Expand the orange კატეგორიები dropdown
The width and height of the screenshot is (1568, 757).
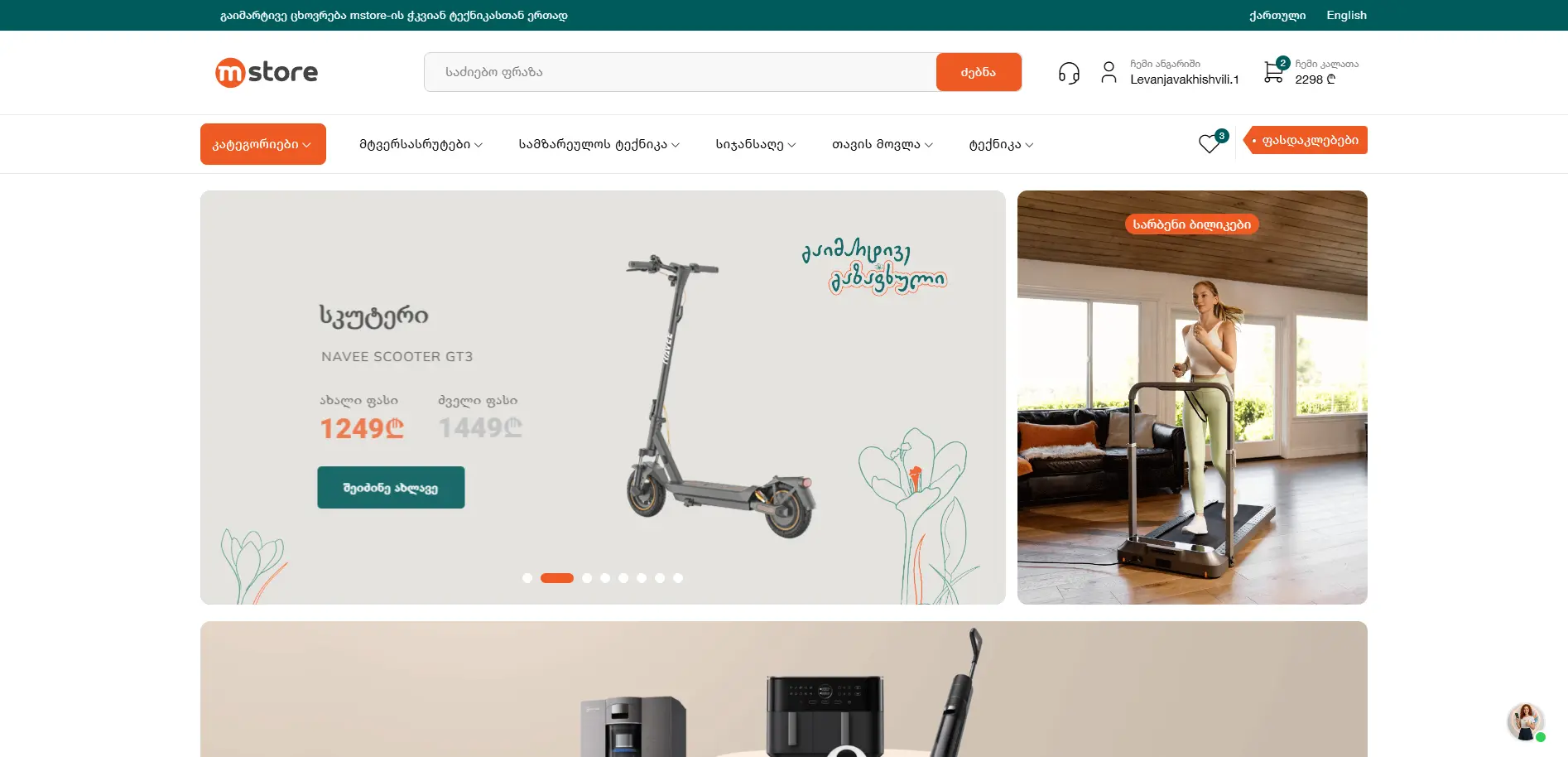[x=262, y=144]
